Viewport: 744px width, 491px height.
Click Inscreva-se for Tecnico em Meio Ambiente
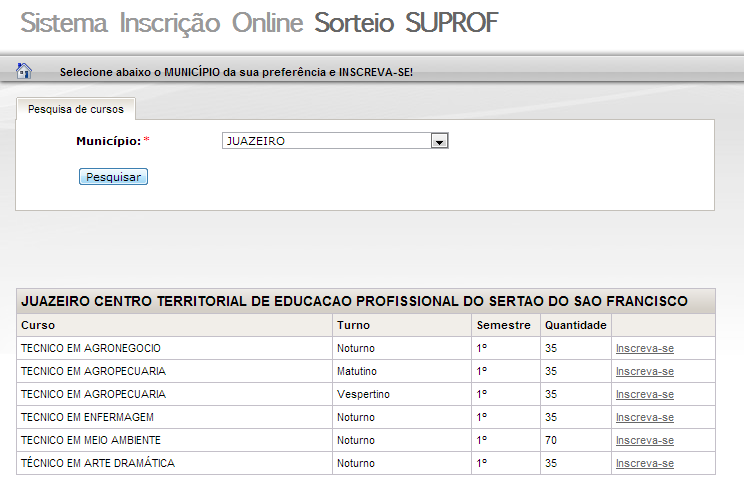[644, 440]
